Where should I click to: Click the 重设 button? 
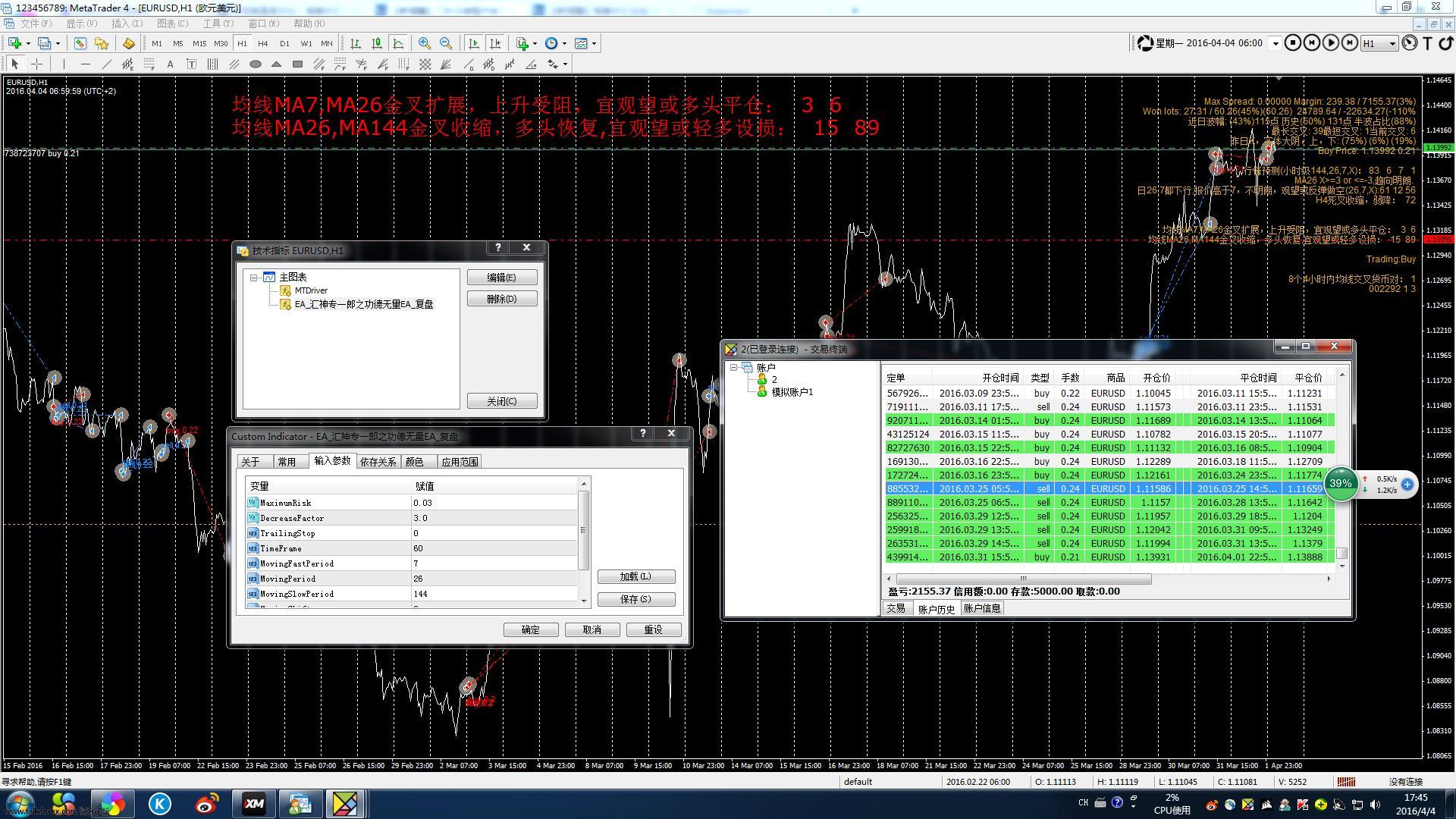pos(653,629)
